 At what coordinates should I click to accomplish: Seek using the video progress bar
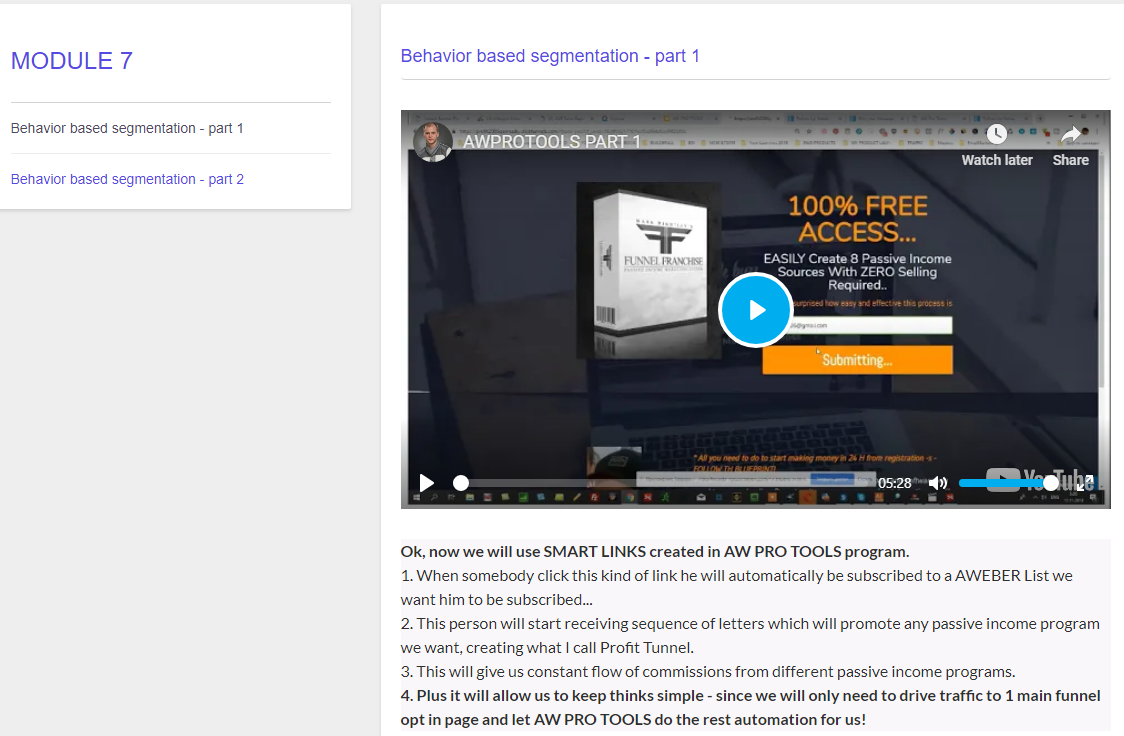pos(663,483)
